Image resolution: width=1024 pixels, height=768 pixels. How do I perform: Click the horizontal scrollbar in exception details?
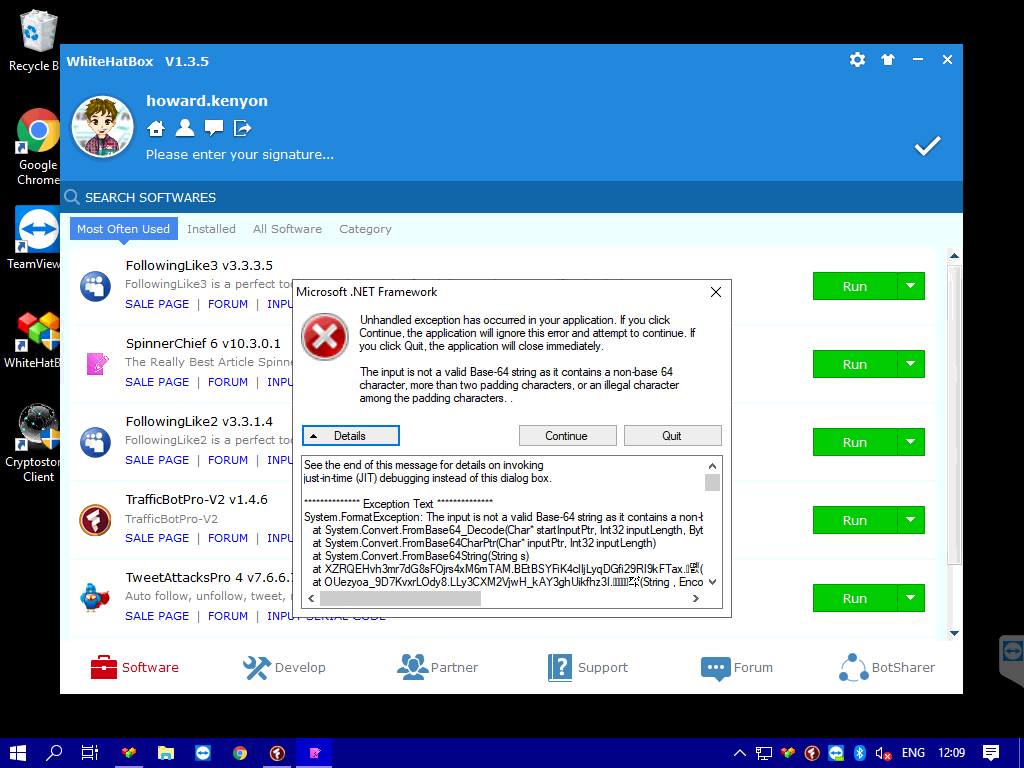pos(400,598)
